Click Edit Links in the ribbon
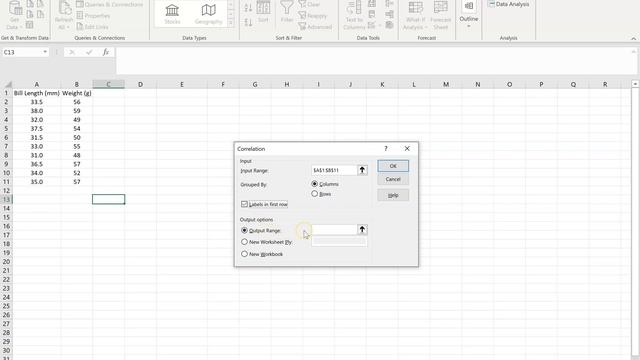640x360 pixels. pos(92,27)
